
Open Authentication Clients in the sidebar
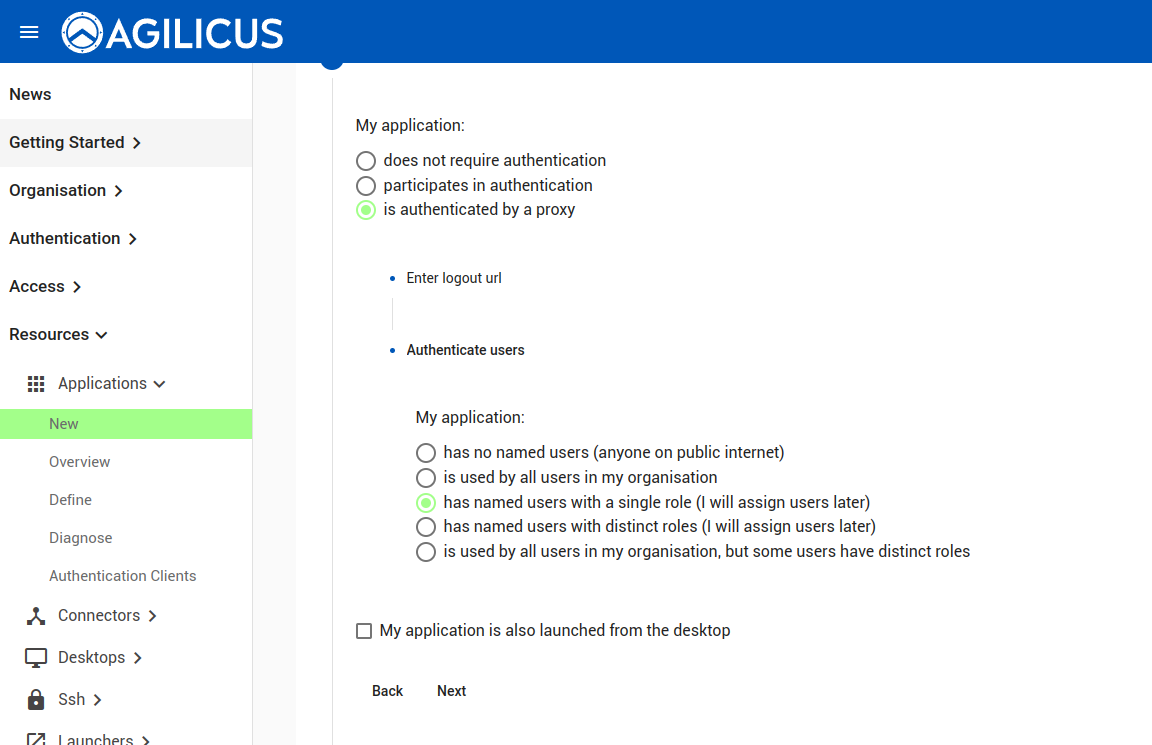tap(122, 576)
